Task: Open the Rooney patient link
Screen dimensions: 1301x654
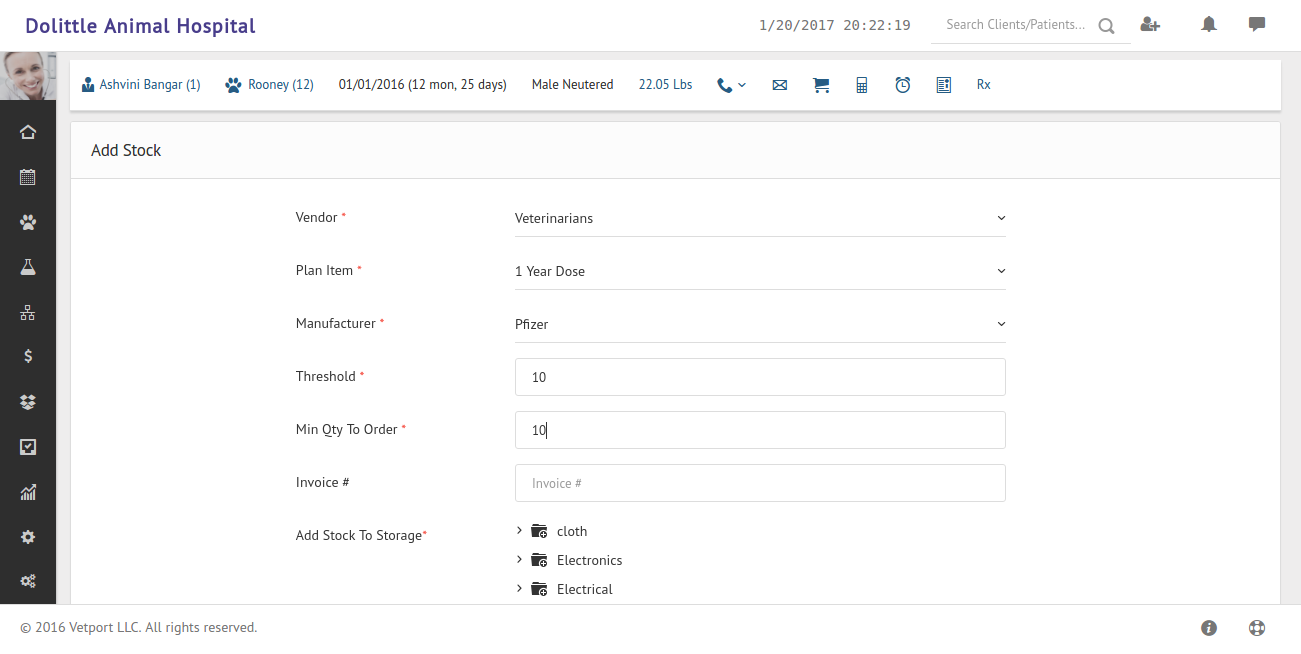Action: coord(280,85)
